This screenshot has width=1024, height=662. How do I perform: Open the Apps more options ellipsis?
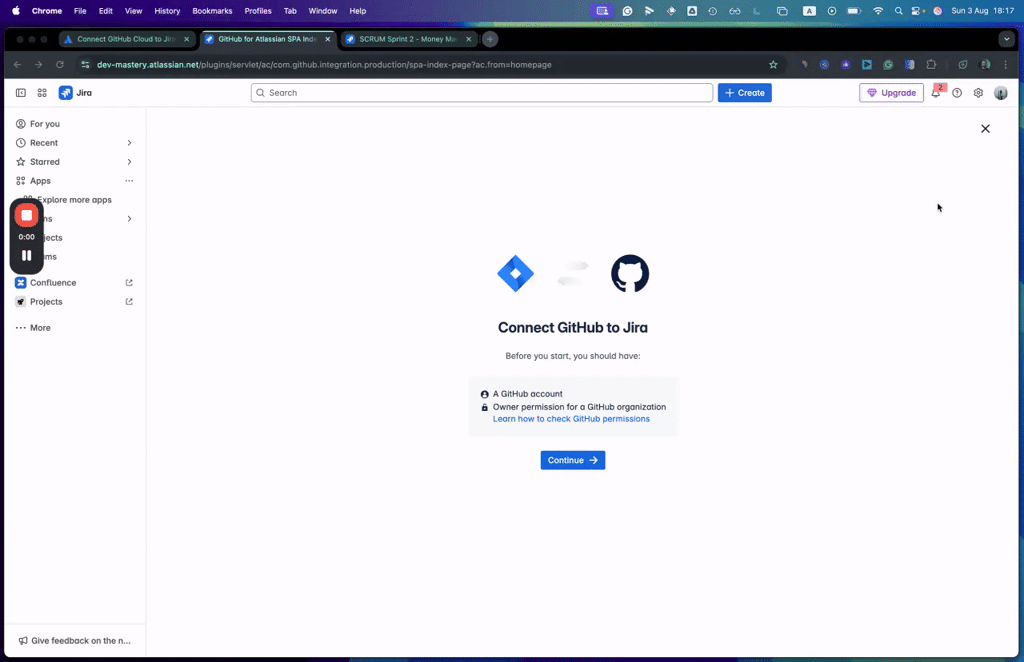click(x=129, y=181)
